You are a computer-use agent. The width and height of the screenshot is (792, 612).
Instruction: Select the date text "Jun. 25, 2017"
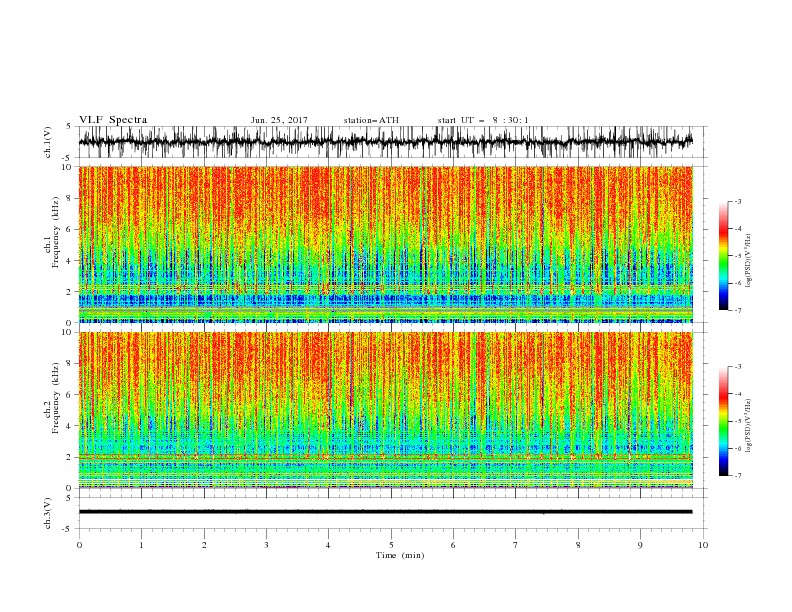pos(279,120)
